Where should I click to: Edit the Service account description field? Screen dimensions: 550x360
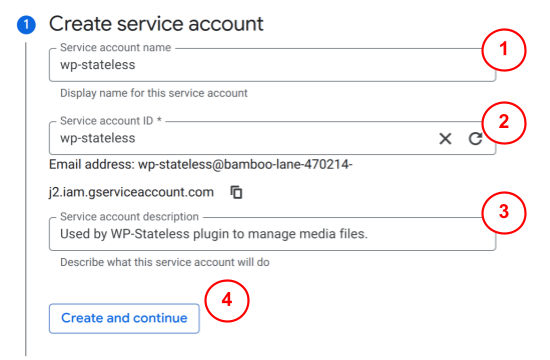pyautogui.click(x=273, y=234)
